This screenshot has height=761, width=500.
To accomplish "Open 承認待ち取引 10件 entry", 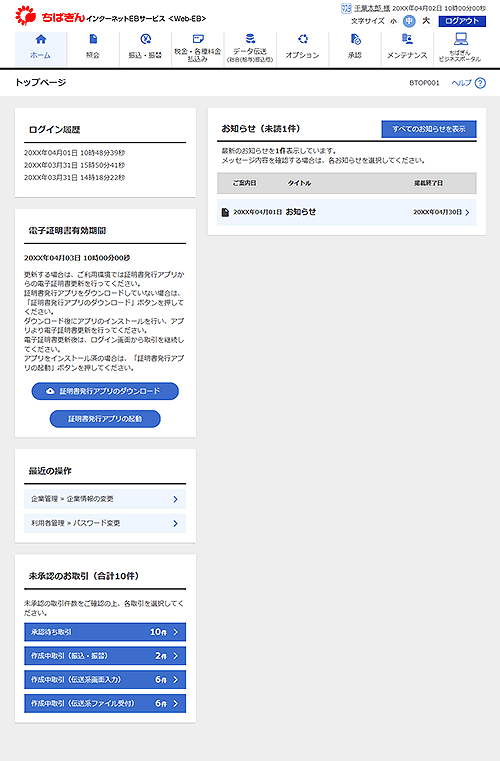I will (105, 632).
